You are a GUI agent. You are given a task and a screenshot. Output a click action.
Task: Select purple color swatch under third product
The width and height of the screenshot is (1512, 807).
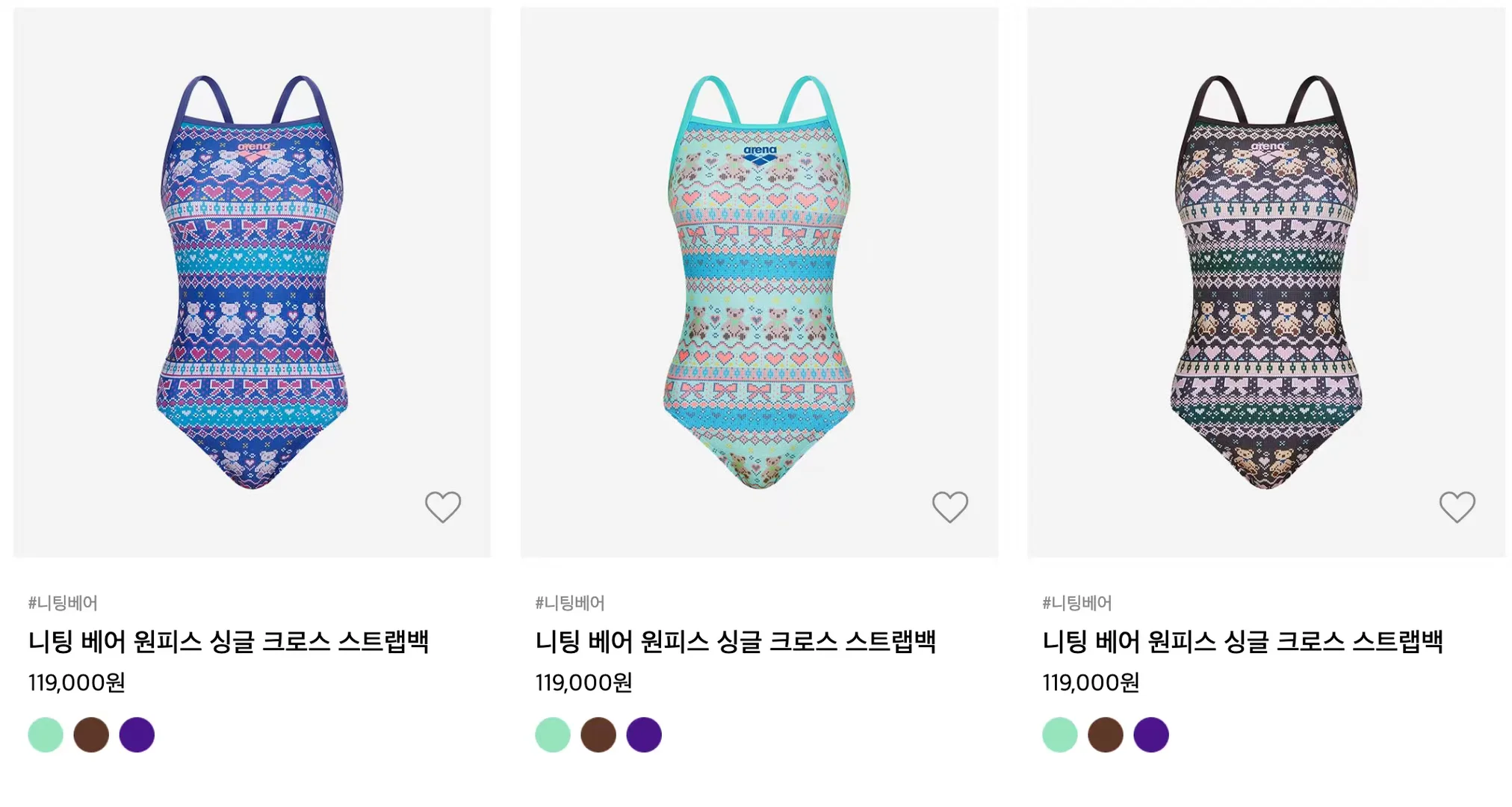pyautogui.click(x=1151, y=735)
